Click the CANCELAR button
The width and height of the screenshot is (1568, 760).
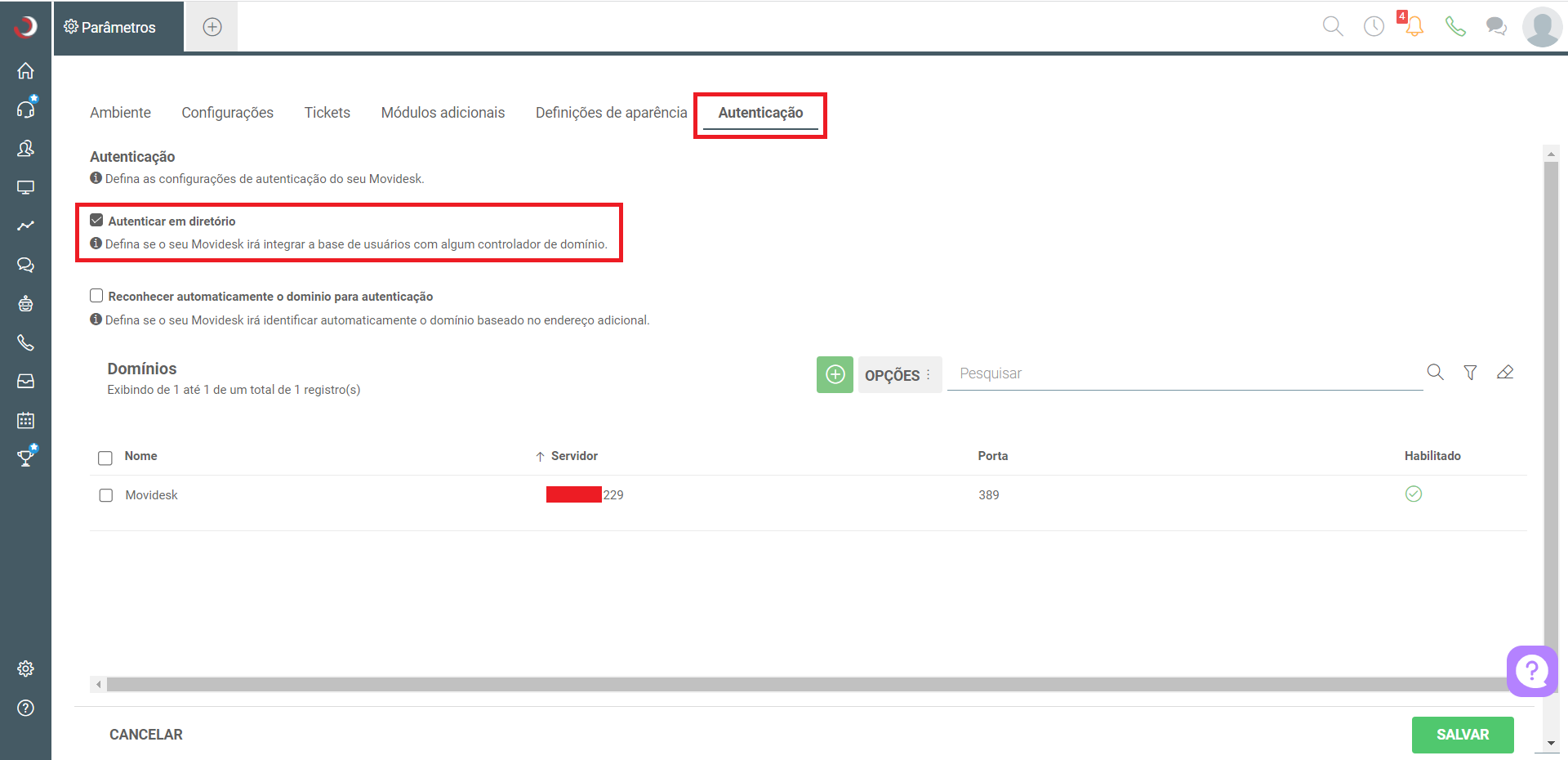click(x=146, y=735)
